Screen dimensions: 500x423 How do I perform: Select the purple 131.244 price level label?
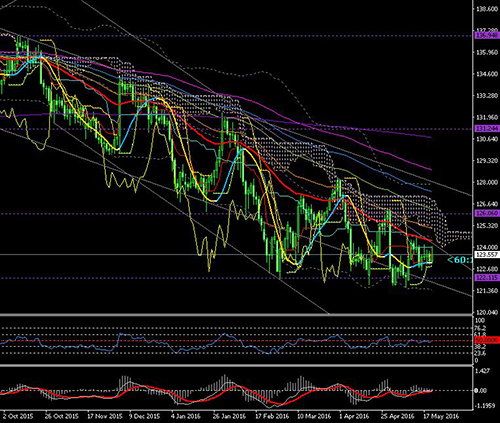pyautogui.click(x=486, y=129)
